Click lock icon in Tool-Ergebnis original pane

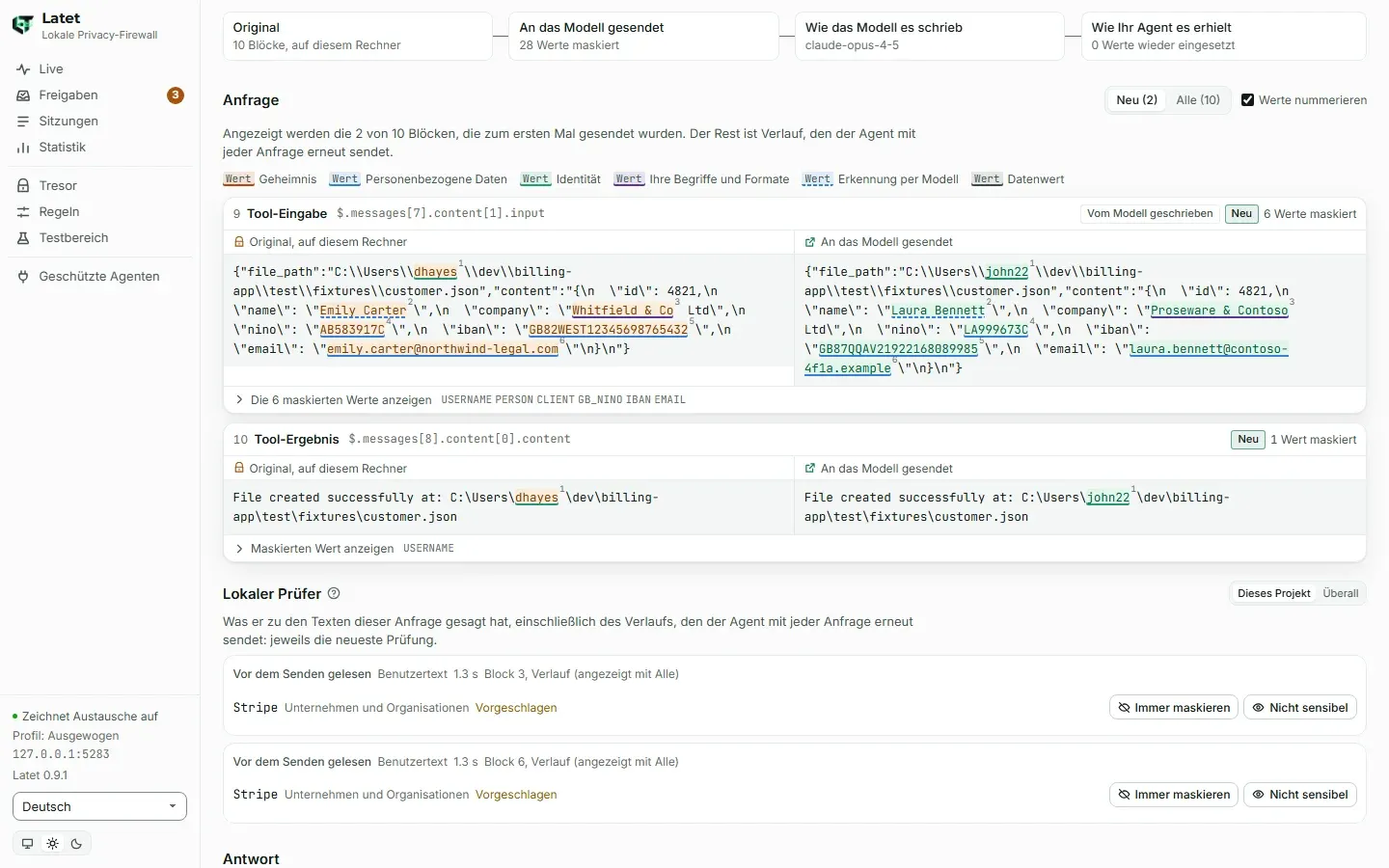point(239,469)
